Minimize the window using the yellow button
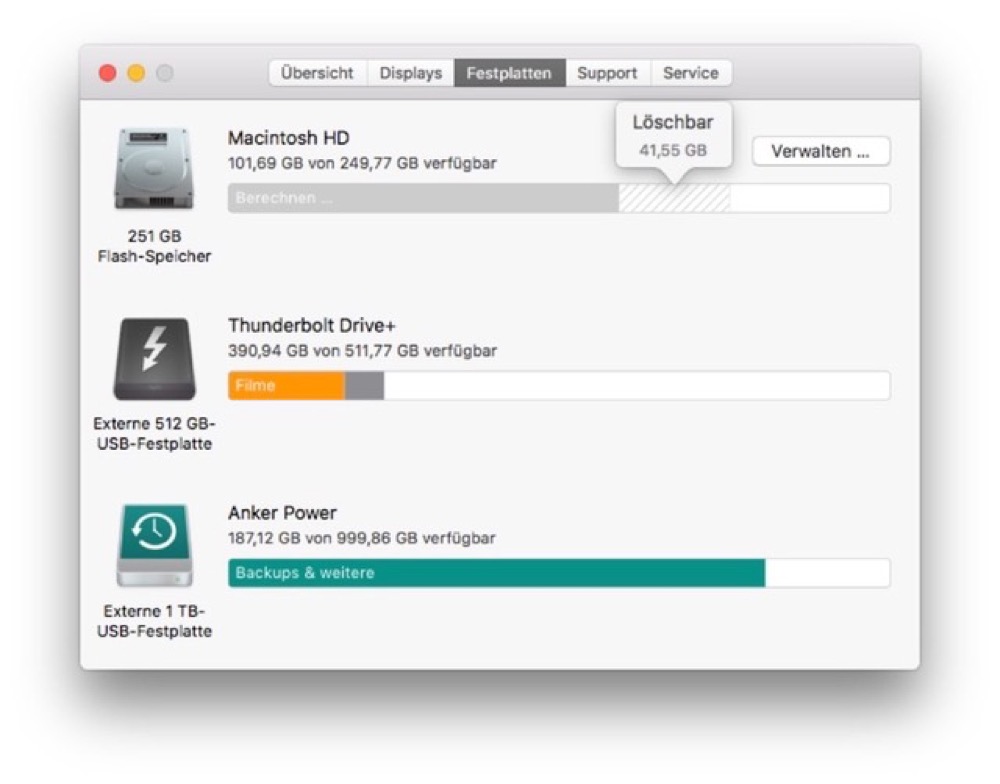 click(x=136, y=73)
